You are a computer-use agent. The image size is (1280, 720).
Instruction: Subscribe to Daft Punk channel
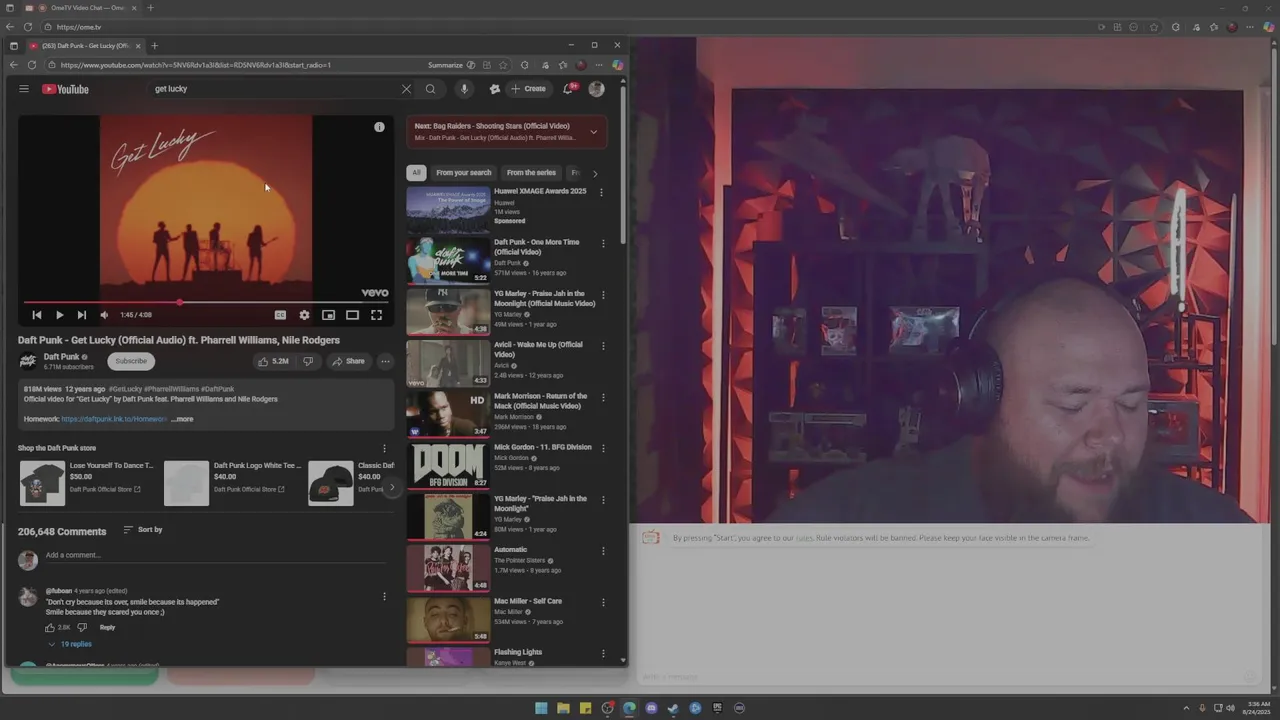(131, 361)
